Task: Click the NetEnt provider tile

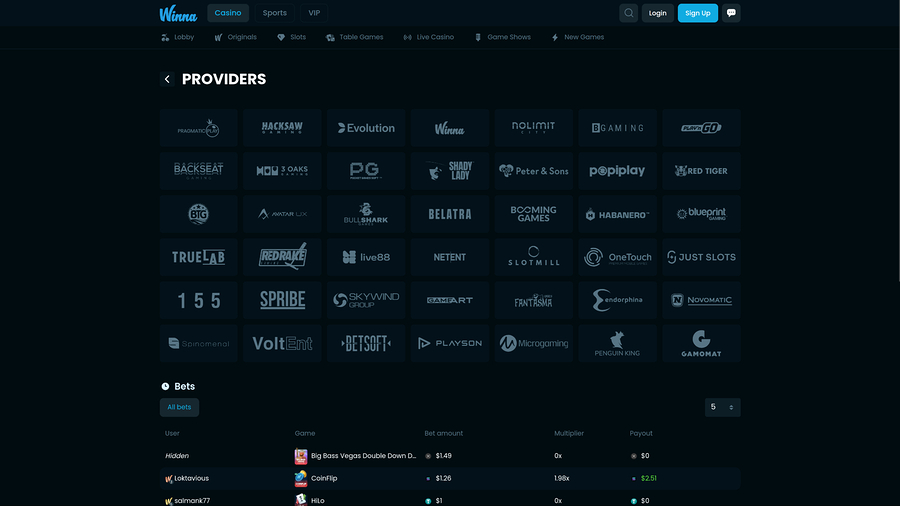Action: 450,257
